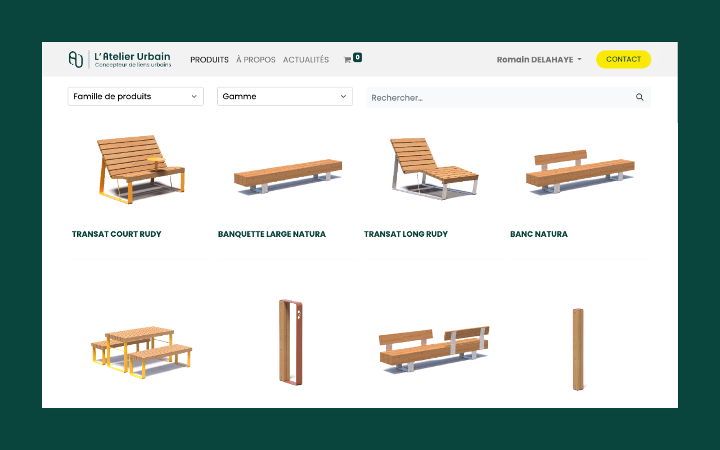Open the Famille de produits dropdown
Screen dimensions: 720x450
tap(135, 96)
